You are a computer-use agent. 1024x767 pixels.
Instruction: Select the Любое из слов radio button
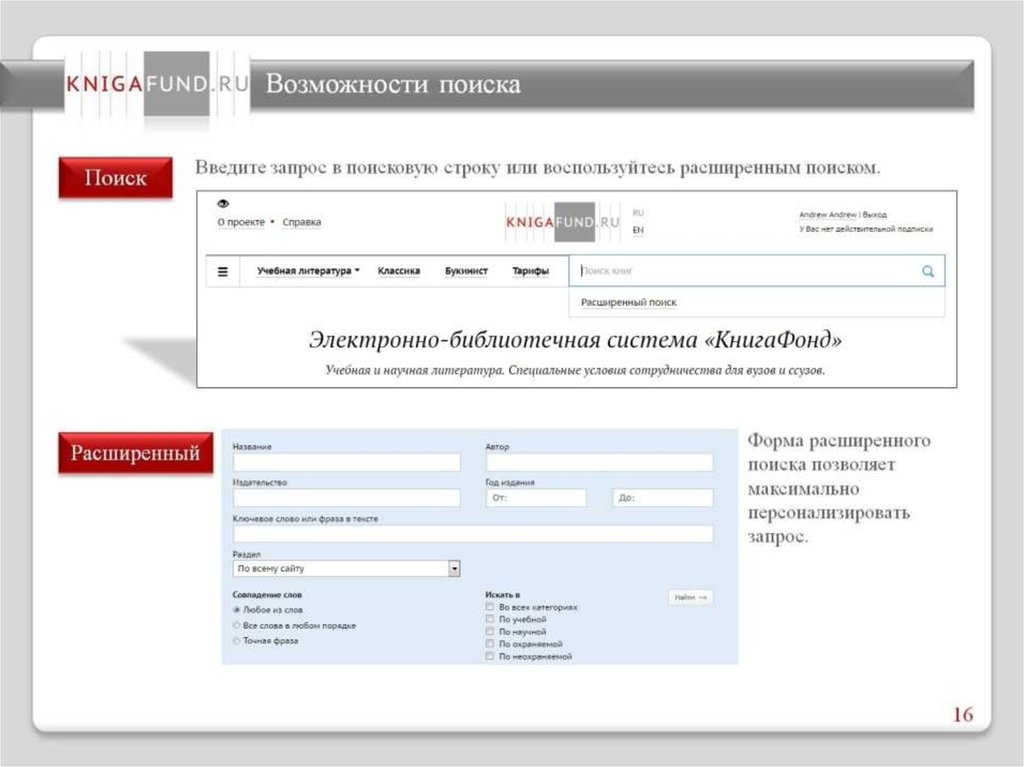pyautogui.click(x=237, y=609)
